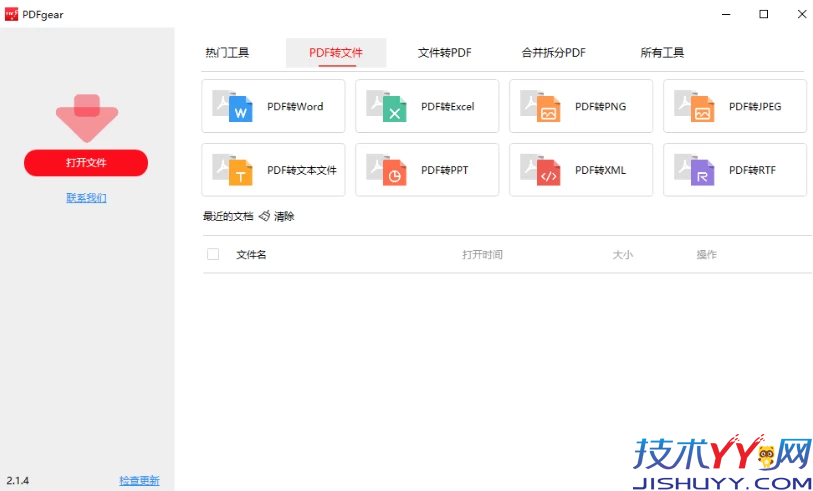
Task: Click the version number 2.1.4
Action: pyautogui.click(x=18, y=481)
